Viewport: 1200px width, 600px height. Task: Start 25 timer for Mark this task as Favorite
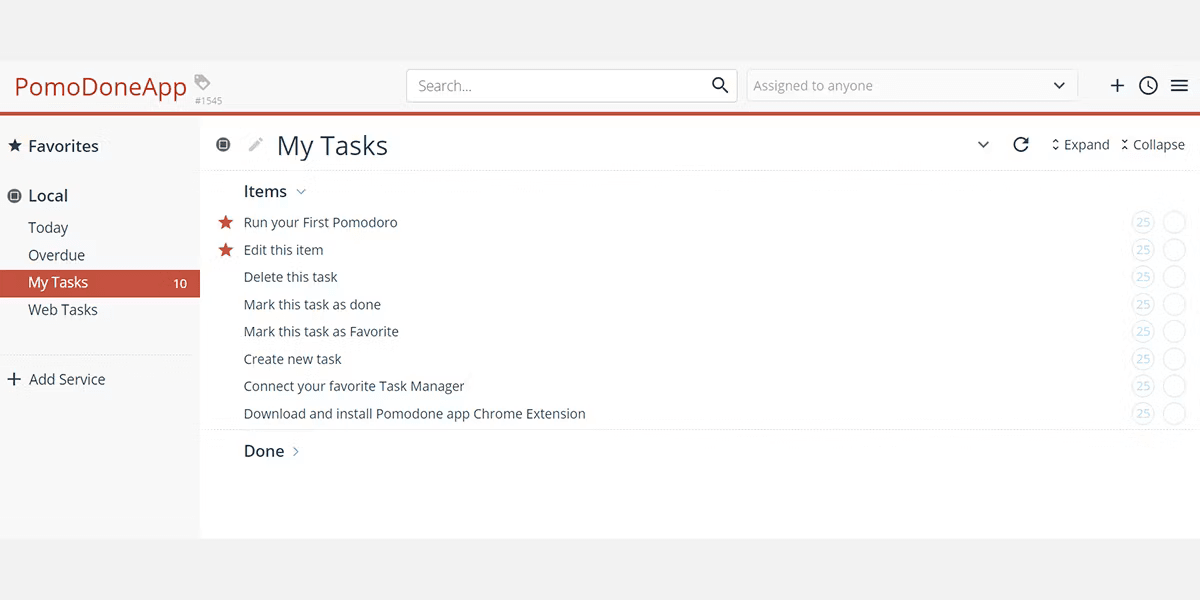[1143, 332]
